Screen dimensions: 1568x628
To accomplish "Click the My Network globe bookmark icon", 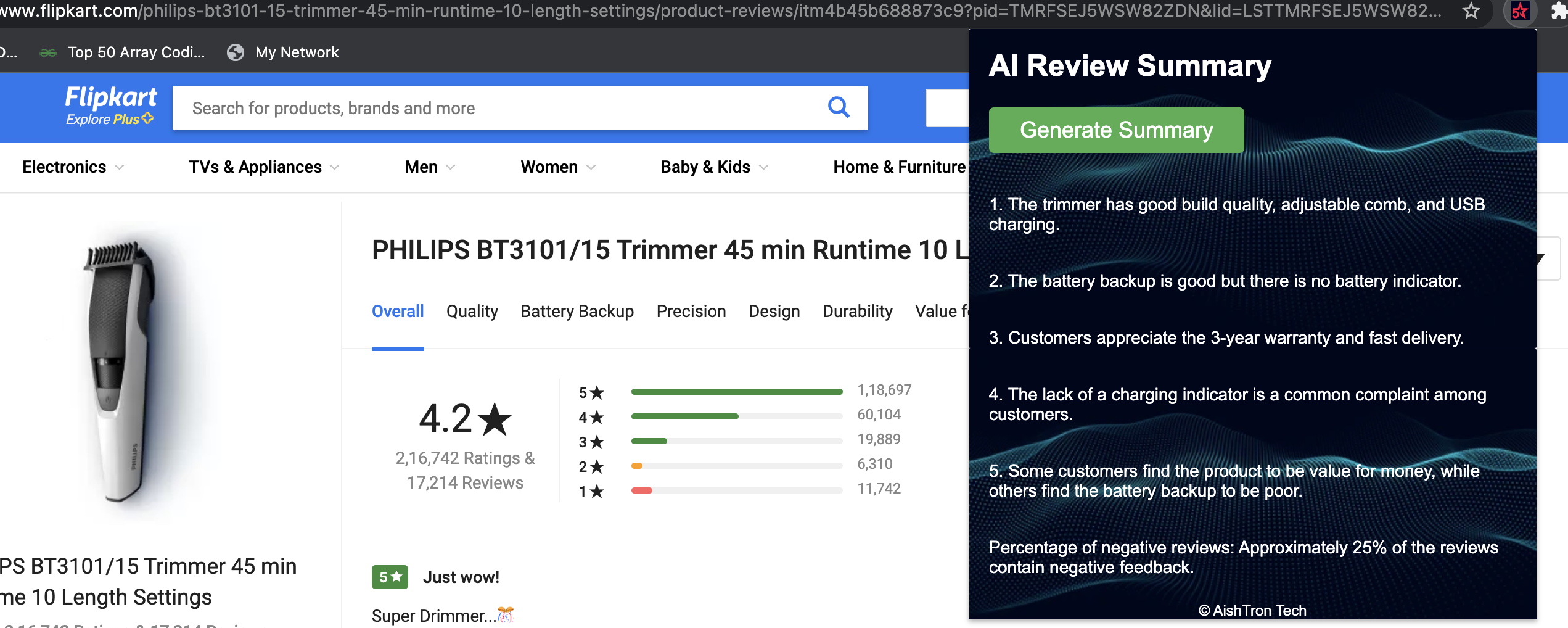I will [236, 52].
